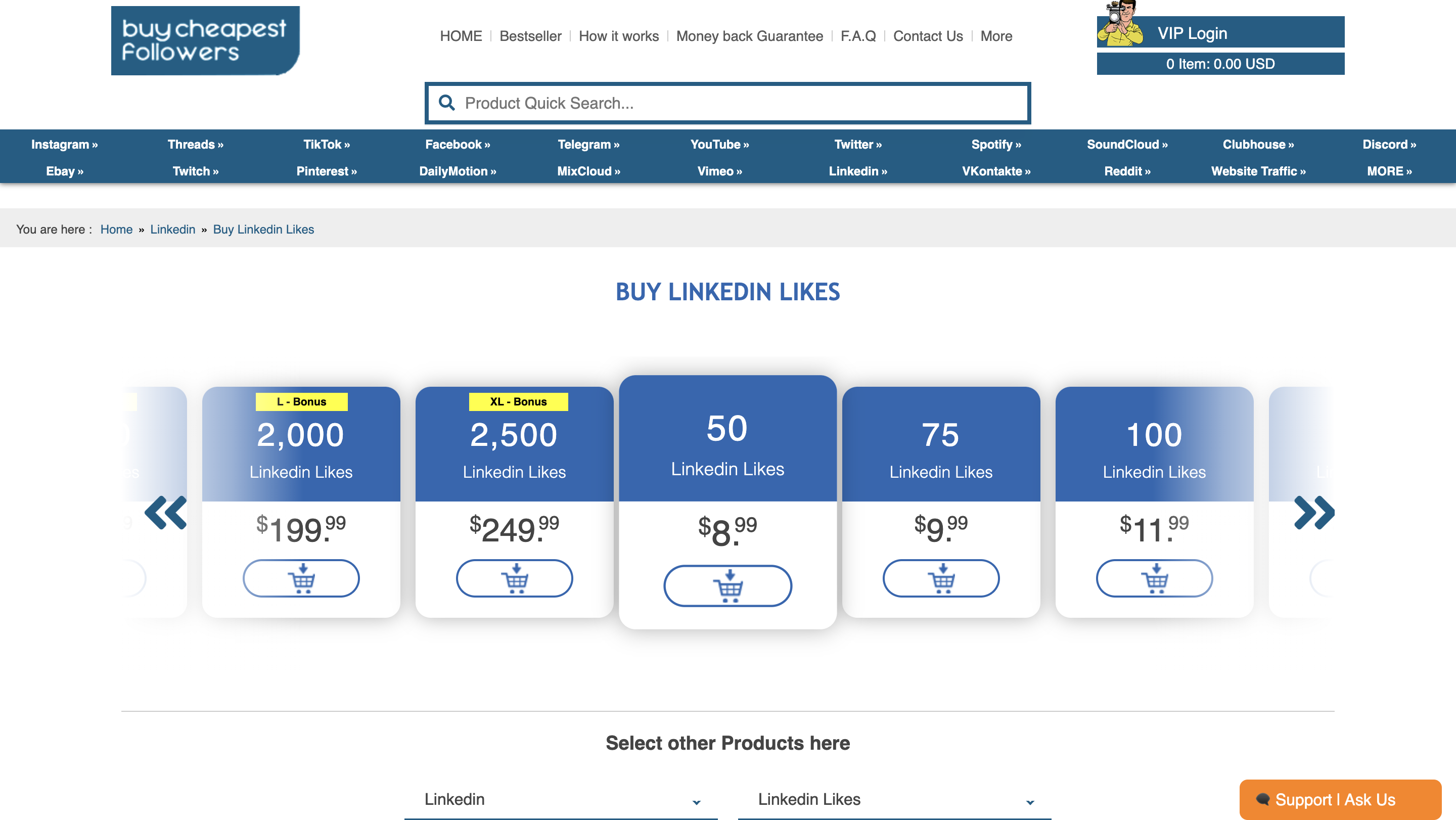Open the Linkedin category in navbar

(x=858, y=171)
